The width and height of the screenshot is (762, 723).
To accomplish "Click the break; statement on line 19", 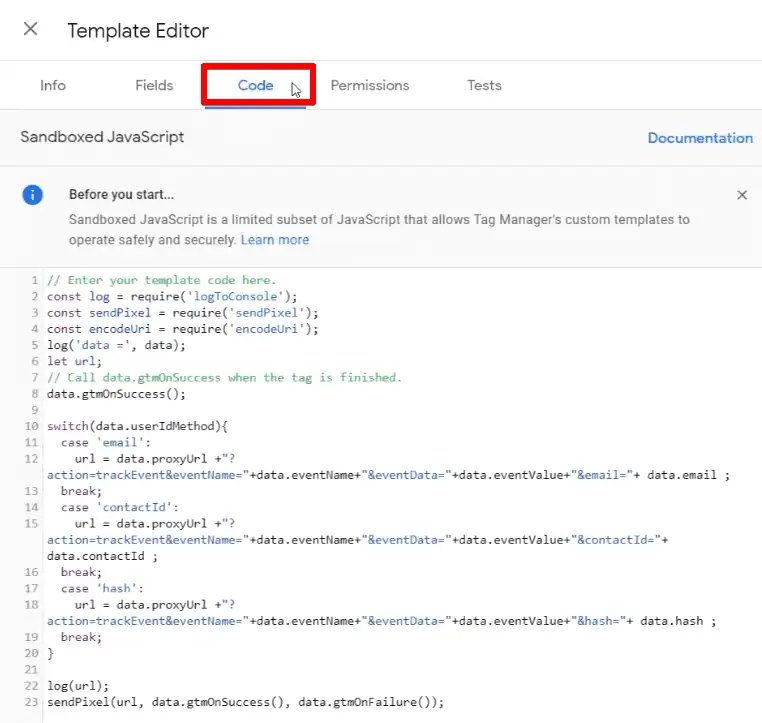I will (81, 637).
